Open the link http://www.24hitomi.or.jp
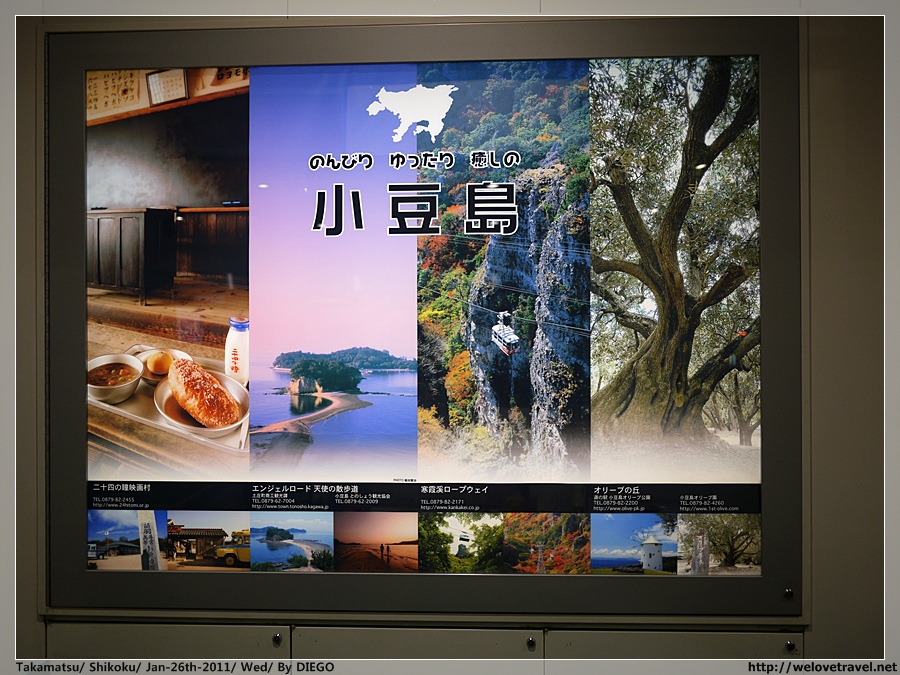 coord(121,505)
